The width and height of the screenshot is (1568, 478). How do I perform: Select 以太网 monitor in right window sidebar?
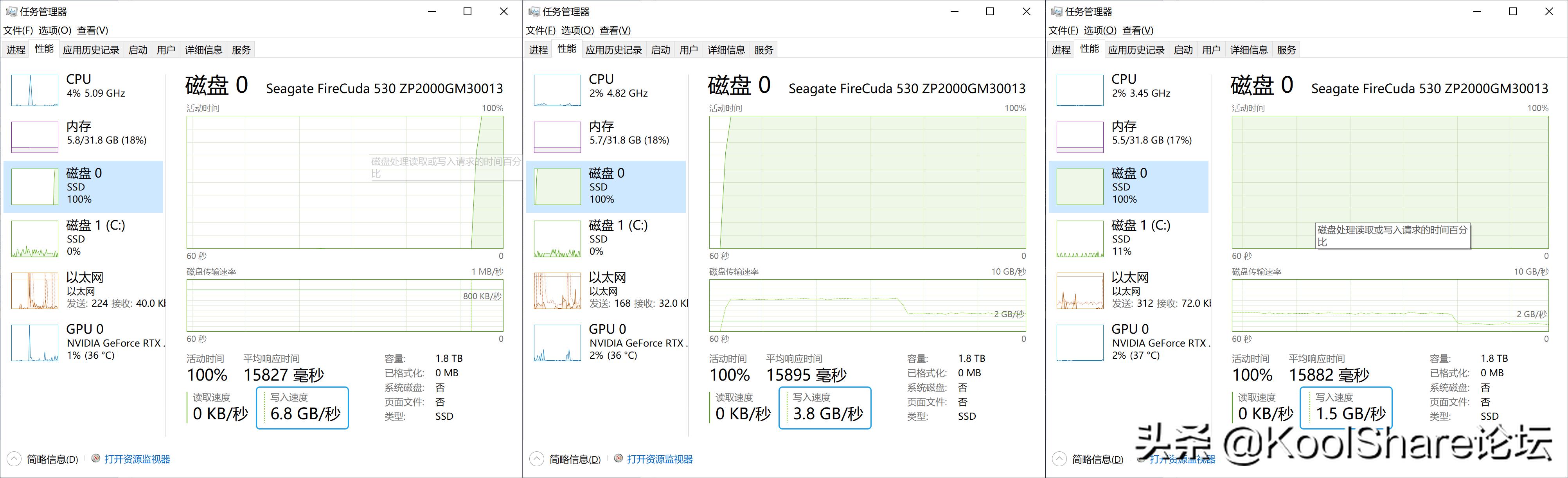pos(1129,289)
